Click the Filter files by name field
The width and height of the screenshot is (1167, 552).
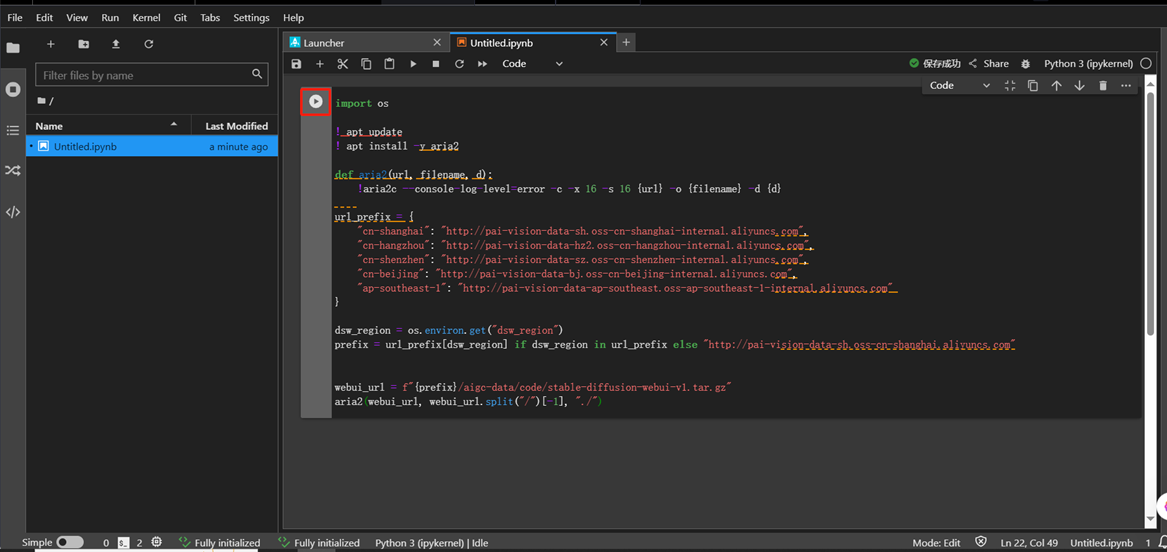[145, 75]
